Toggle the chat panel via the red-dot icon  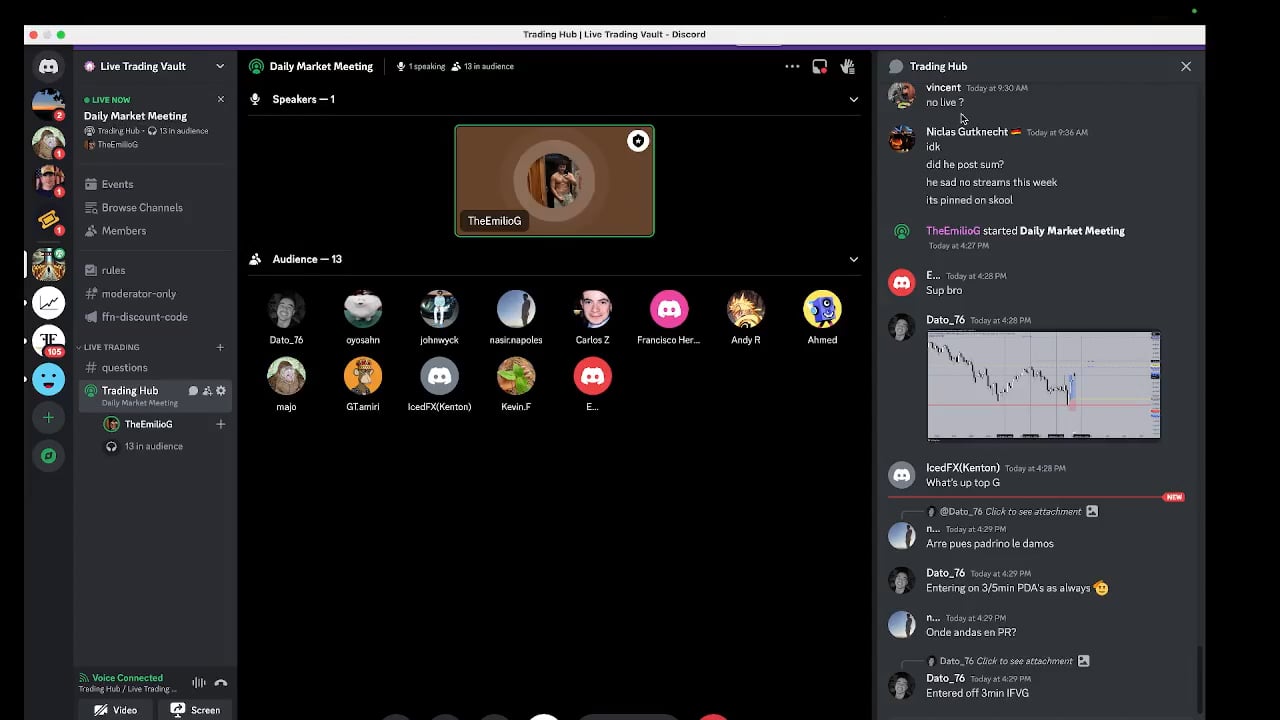pos(819,67)
